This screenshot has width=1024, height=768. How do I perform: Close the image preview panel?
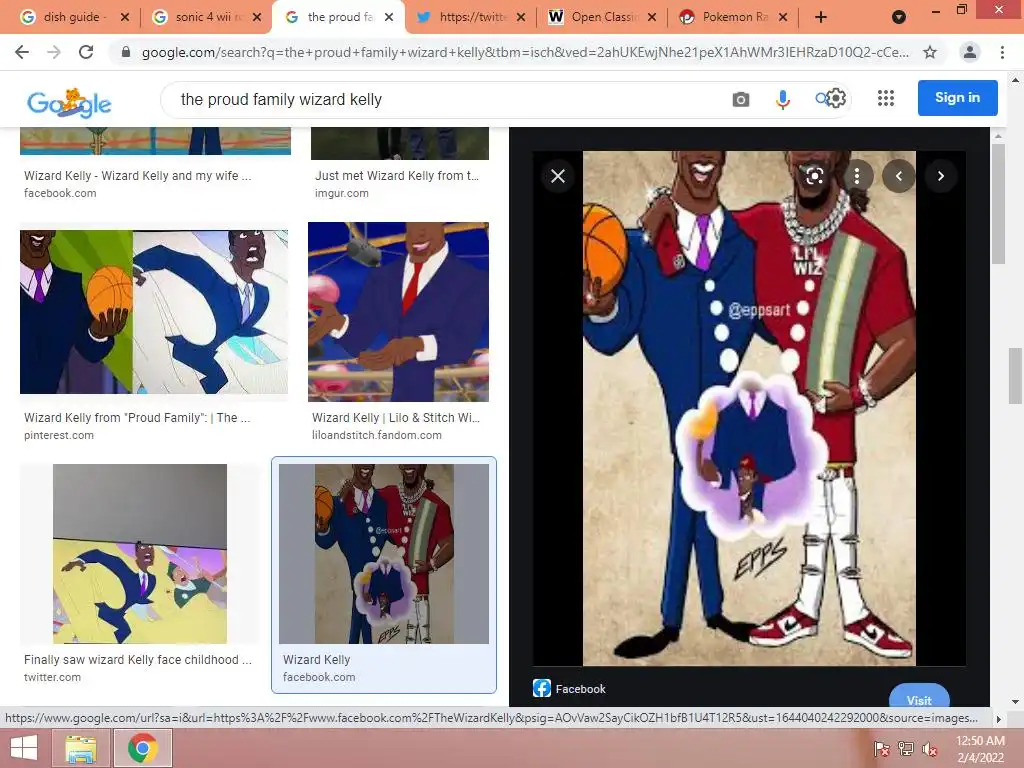[558, 176]
